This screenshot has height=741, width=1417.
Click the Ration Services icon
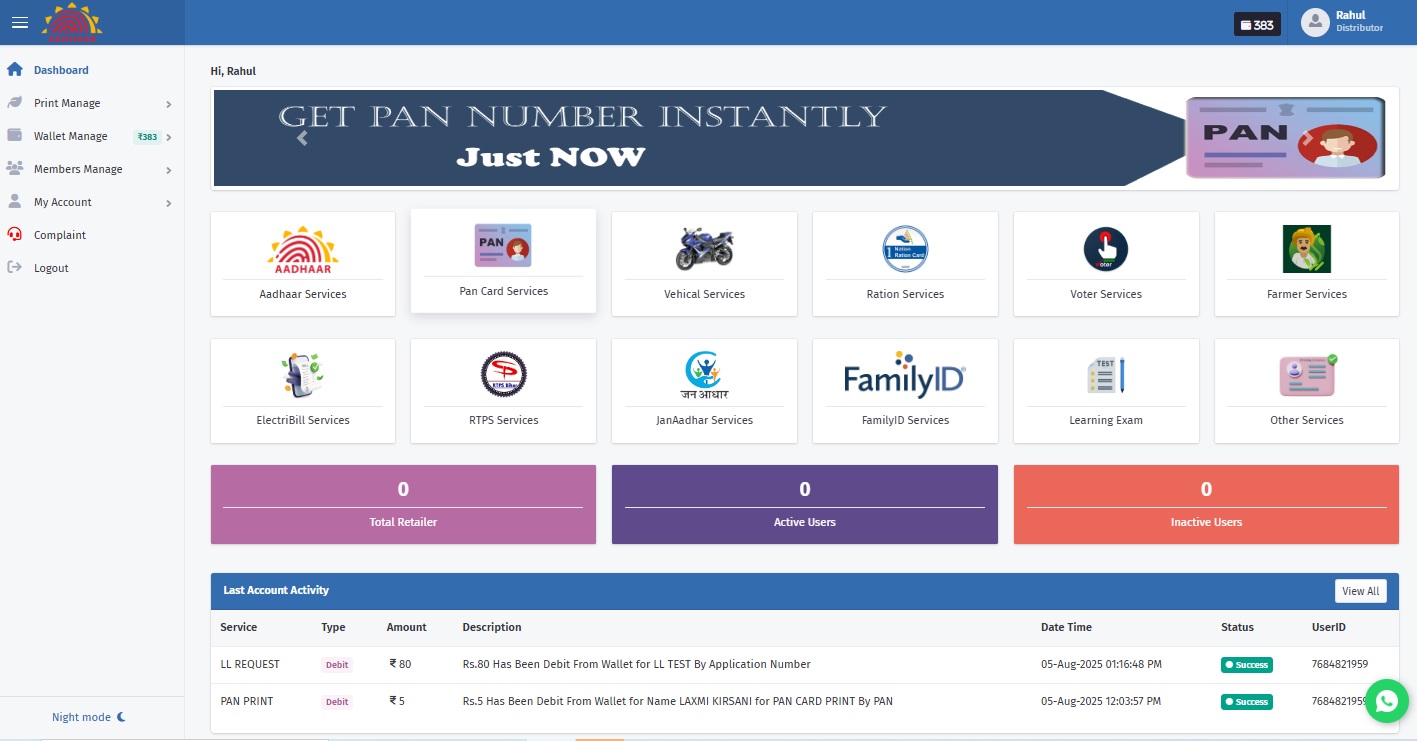pos(905,263)
